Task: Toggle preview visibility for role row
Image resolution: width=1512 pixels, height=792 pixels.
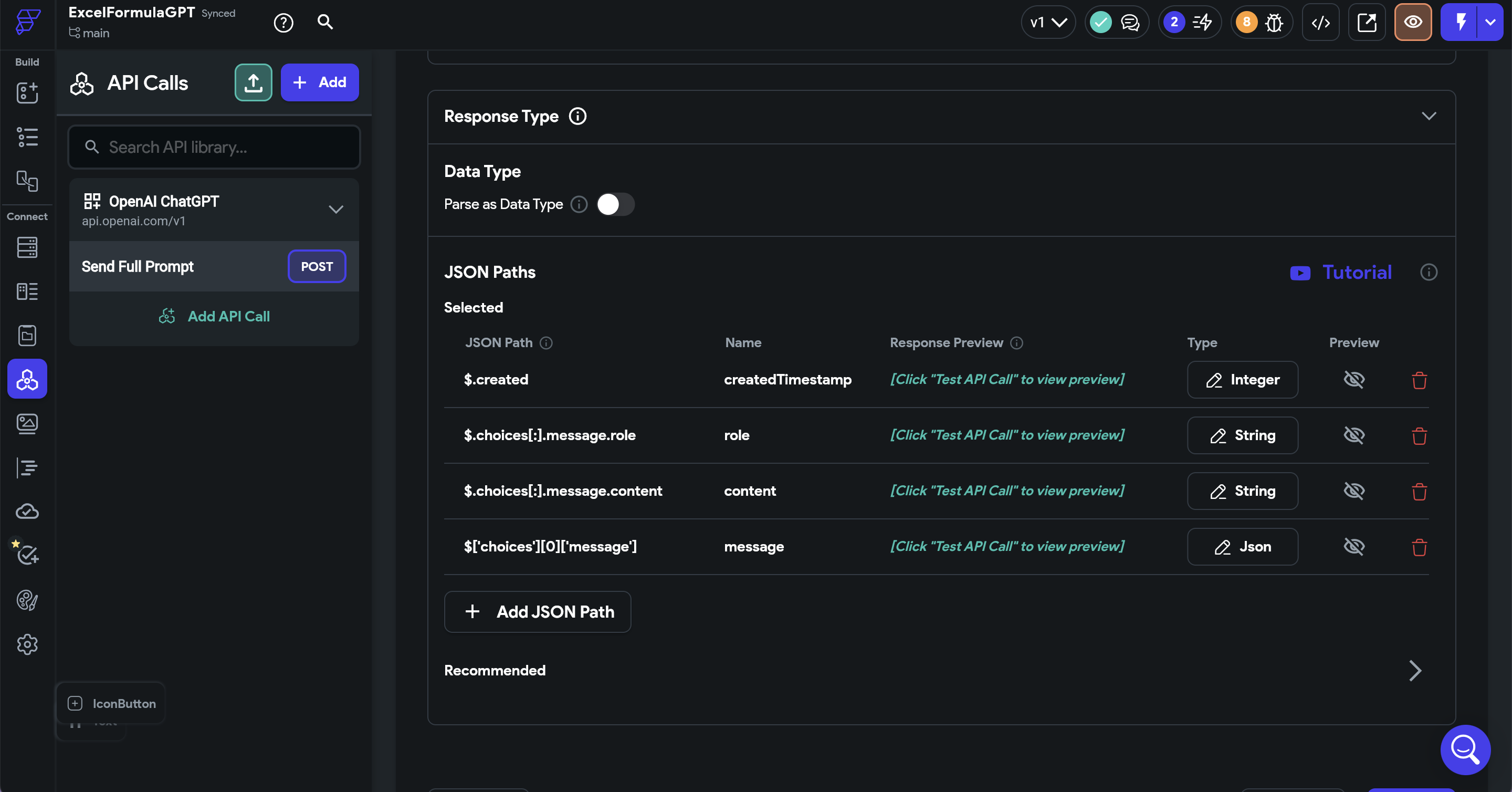Action: [x=1354, y=435]
